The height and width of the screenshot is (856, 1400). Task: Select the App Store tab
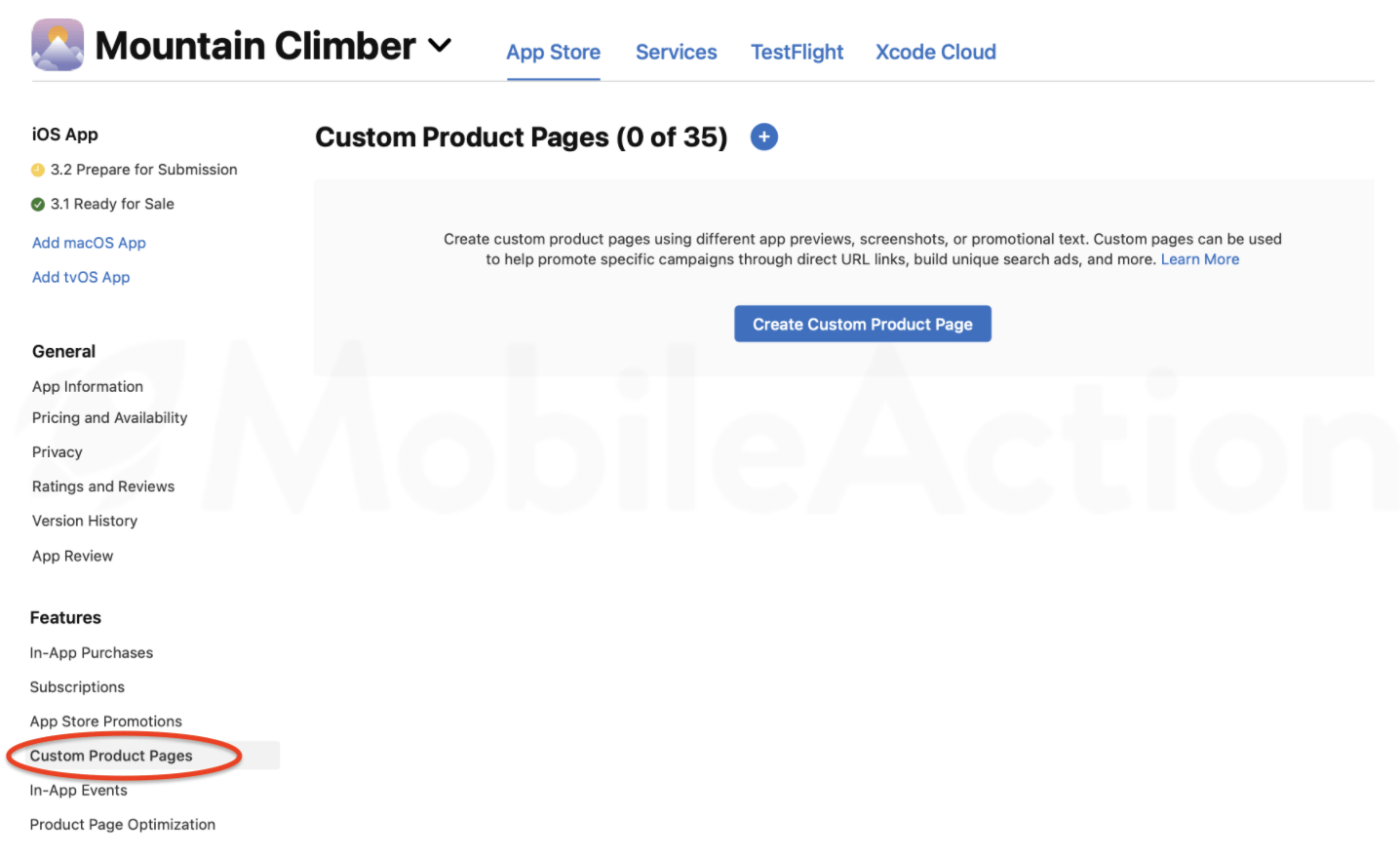click(x=553, y=53)
